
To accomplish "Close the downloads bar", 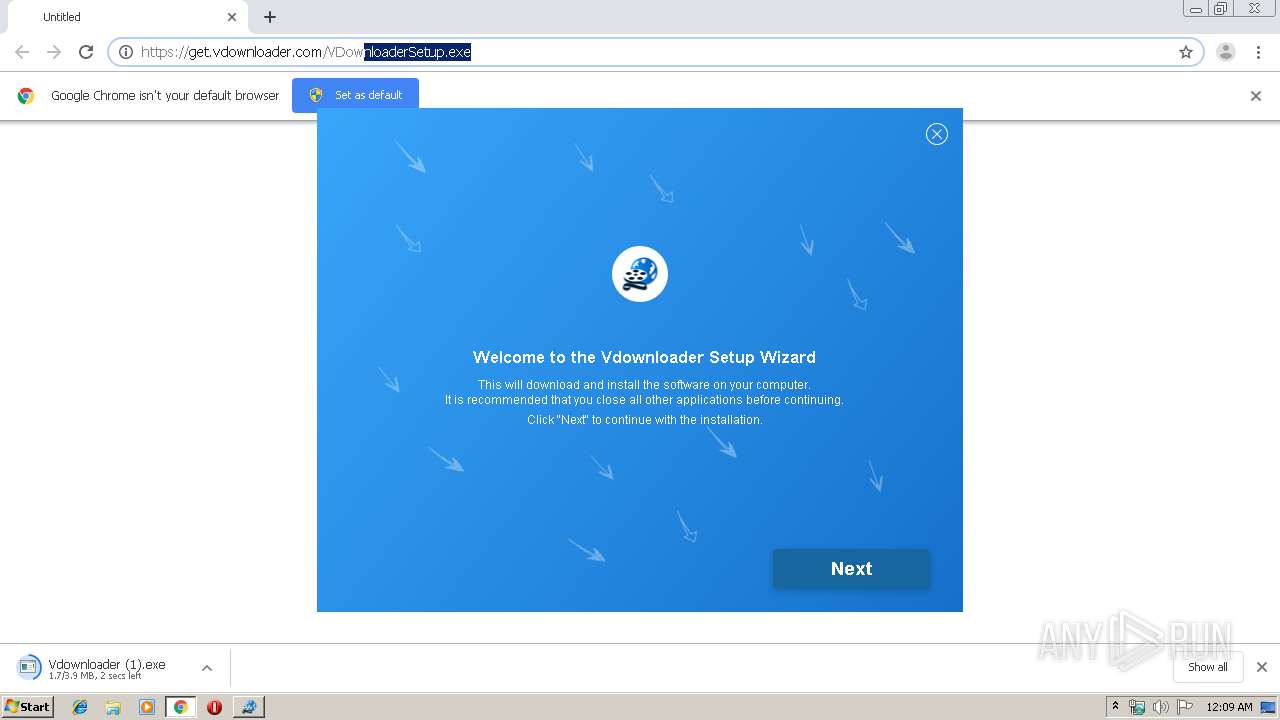I will [x=1262, y=667].
